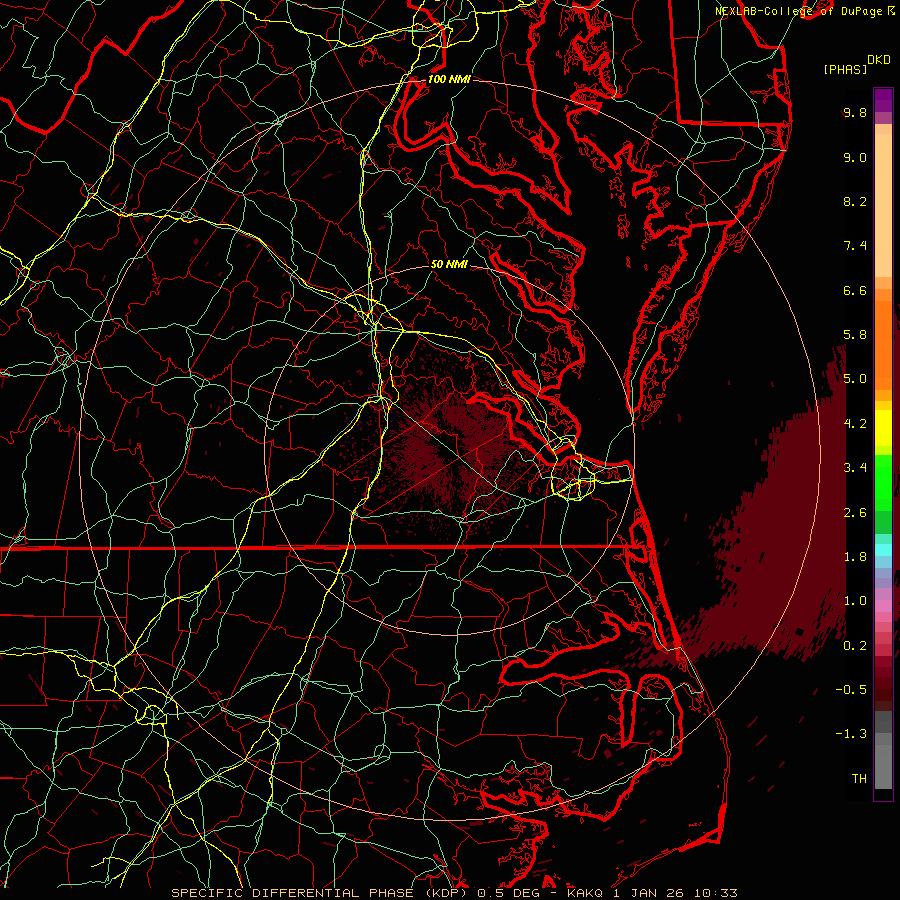Click the 1.0 legend value
Viewport: 900px width, 900px height.
[855, 601]
